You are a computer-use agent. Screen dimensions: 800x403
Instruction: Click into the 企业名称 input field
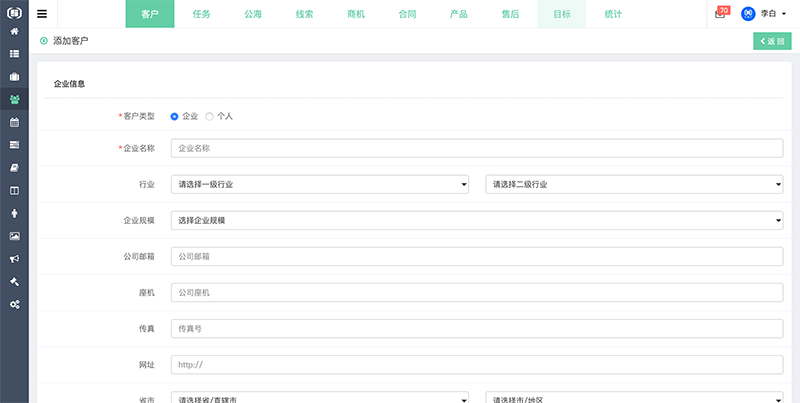(x=476, y=148)
